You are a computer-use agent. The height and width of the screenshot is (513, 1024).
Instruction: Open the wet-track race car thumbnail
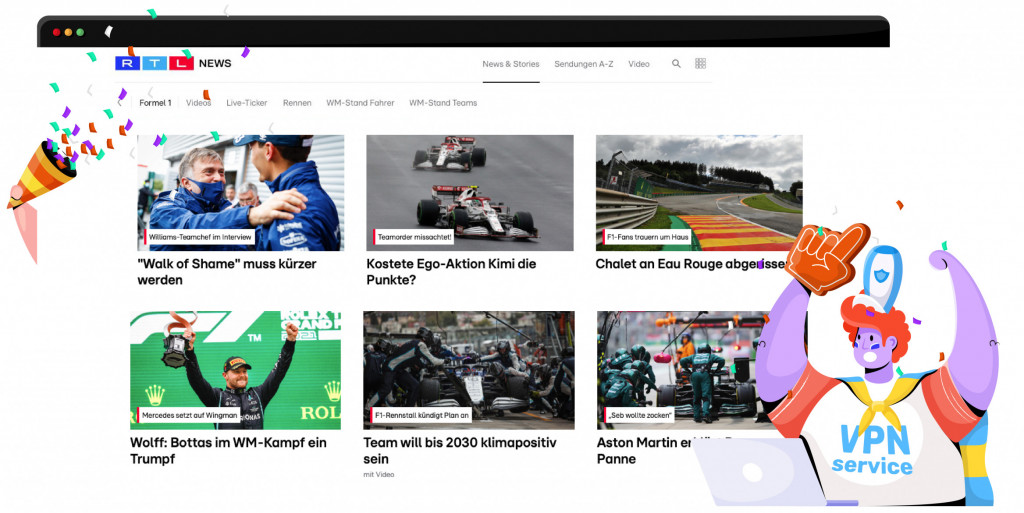pos(469,190)
